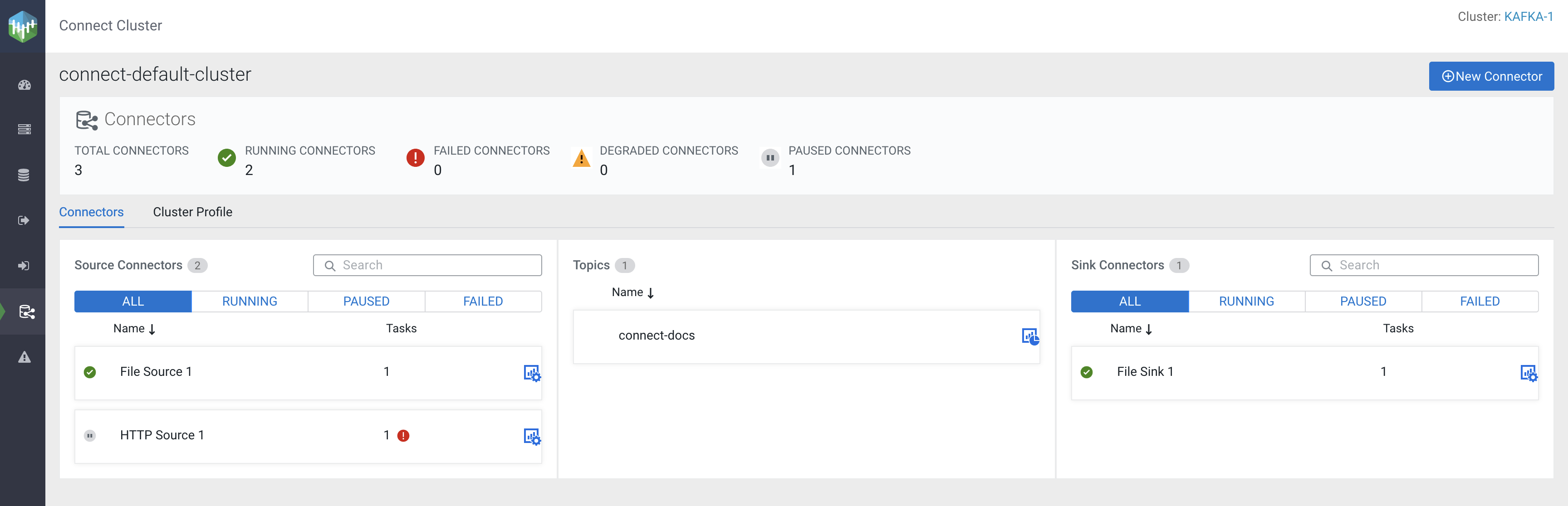Sort topics by Name arrow
This screenshot has height=506, width=1568.
coord(650,292)
